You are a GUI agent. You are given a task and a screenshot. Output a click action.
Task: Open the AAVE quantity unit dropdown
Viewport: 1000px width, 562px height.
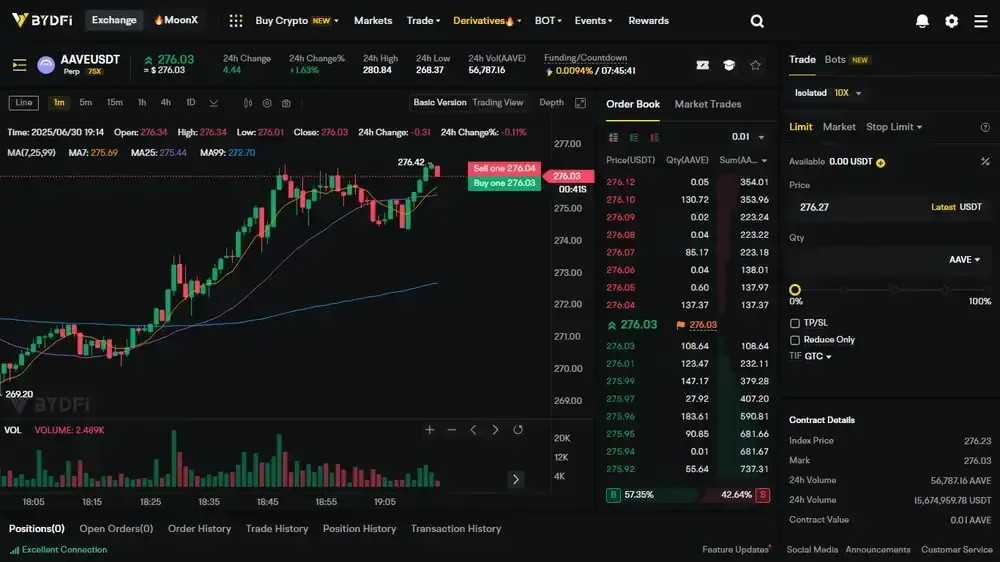[964, 260]
